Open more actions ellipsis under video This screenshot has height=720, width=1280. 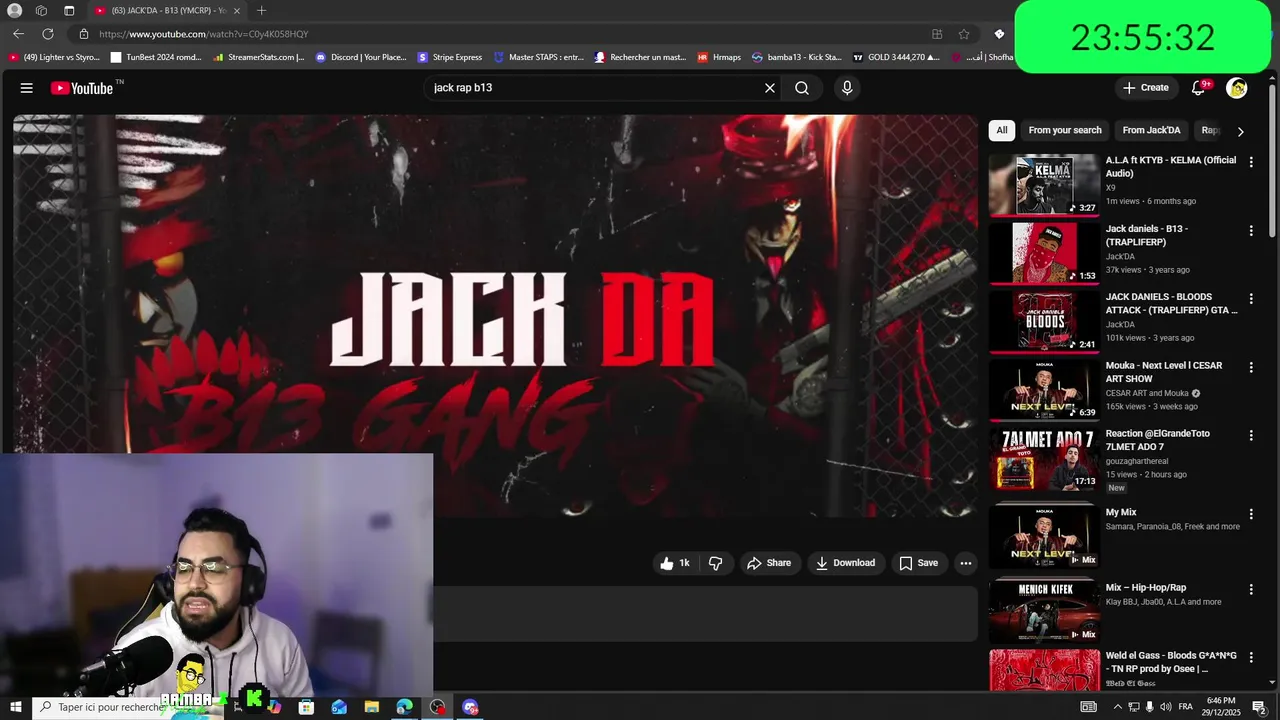[966, 563]
